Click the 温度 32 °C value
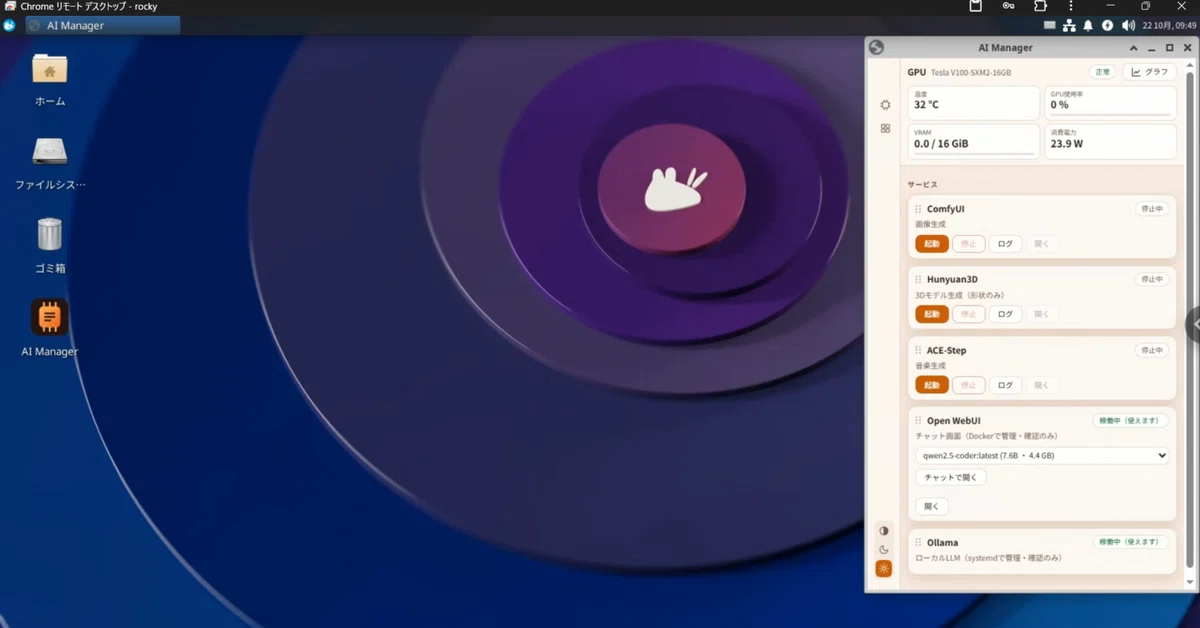The width and height of the screenshot is (1200, 628). (926, 105)
